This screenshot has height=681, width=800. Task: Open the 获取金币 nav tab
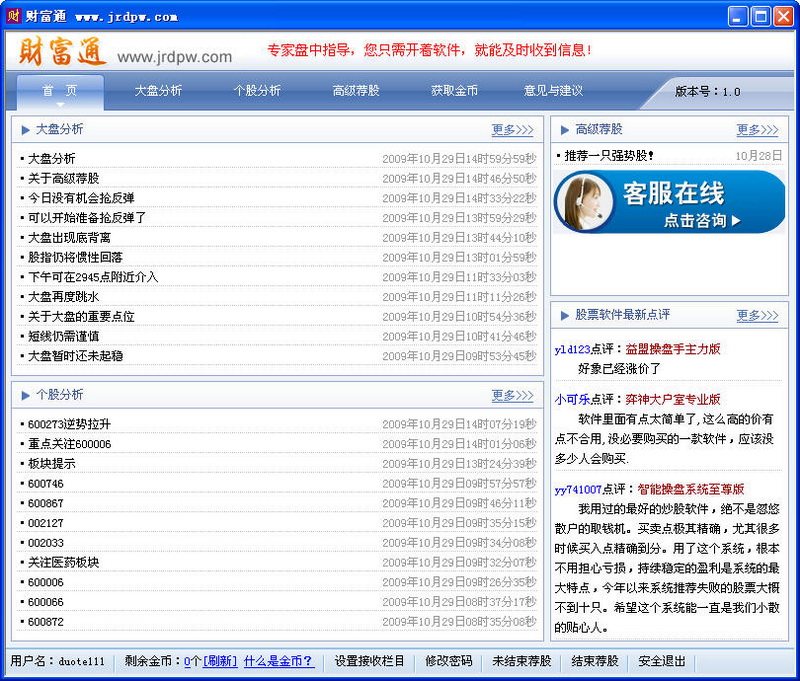454,91
